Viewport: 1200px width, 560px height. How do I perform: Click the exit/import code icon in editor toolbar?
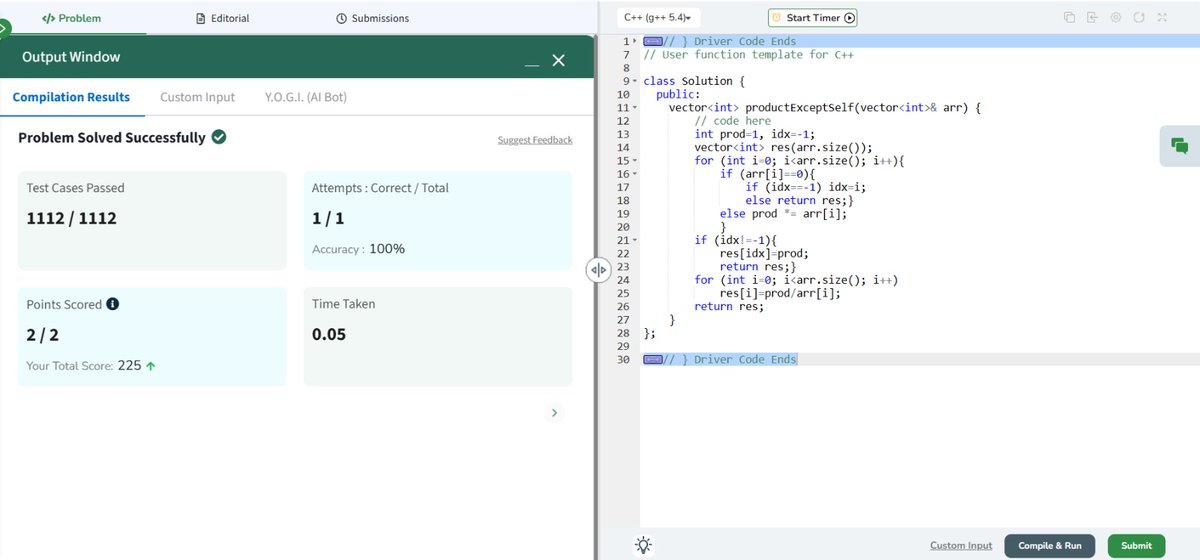(1092, 18)
